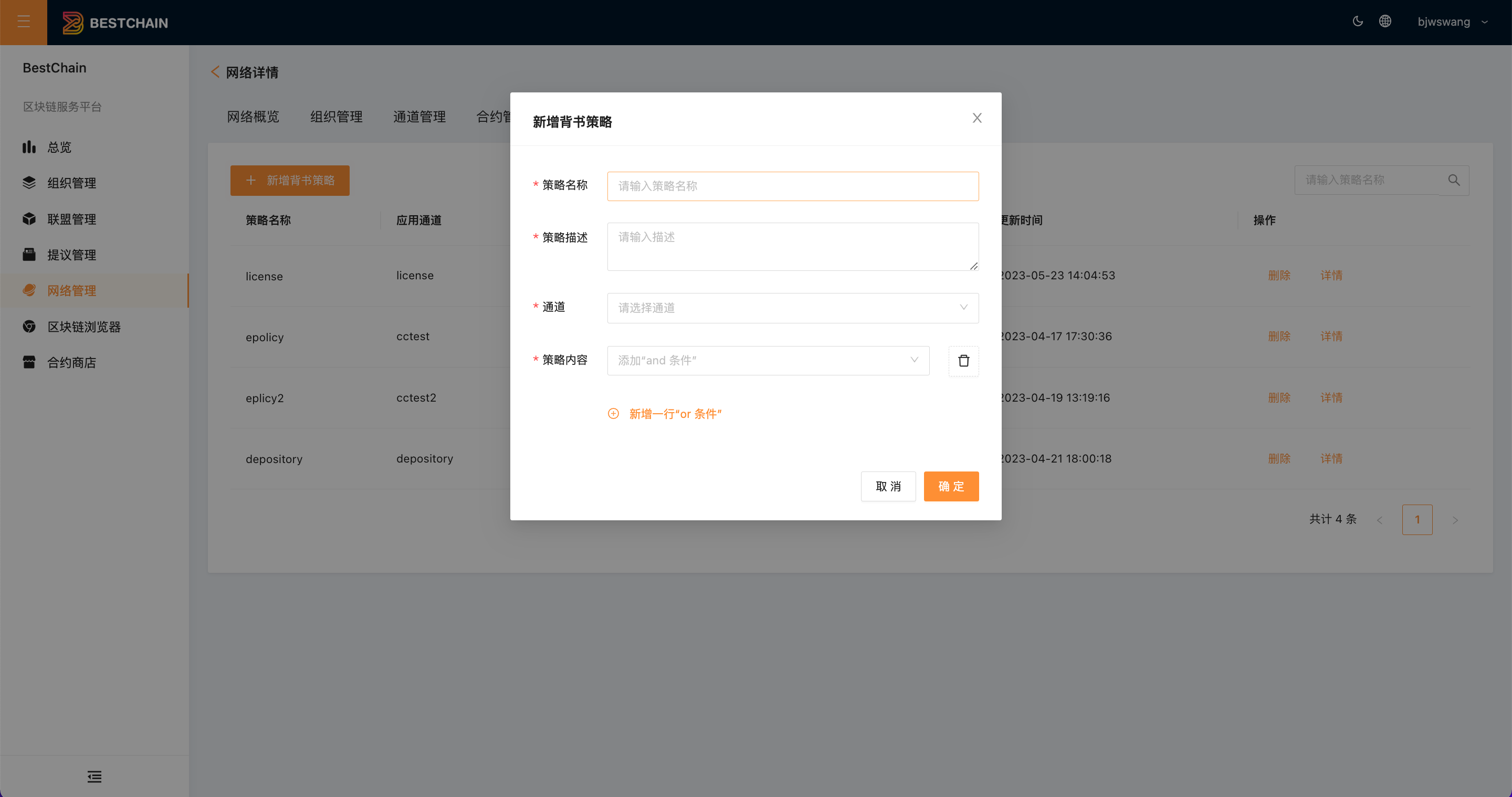Focus the 策略名称 input in dialog
This screenshot has height=797, width=1512.
tap(793, 186)
